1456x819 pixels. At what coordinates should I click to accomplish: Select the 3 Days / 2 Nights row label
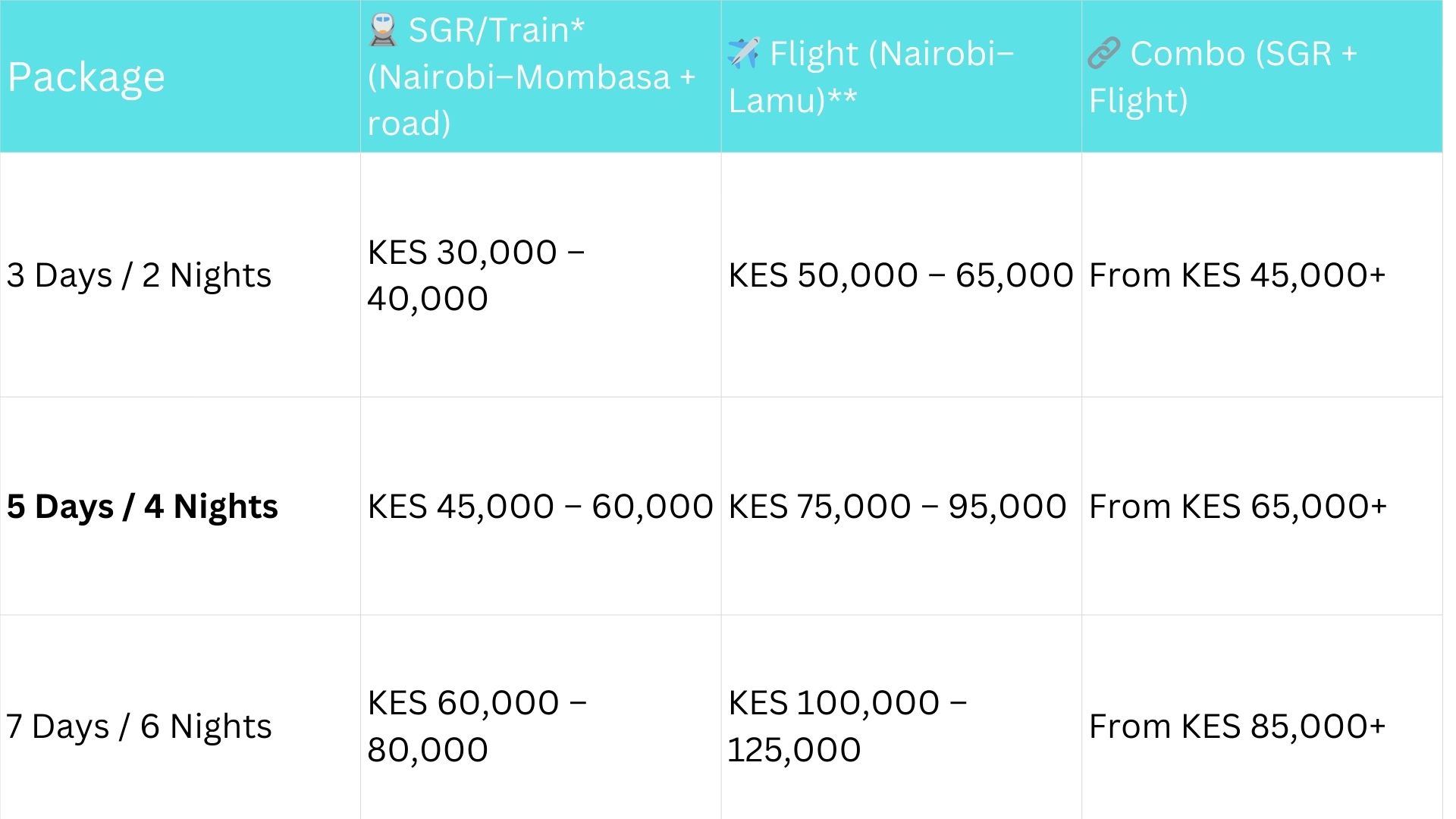pyautogui.click(x=139, y=275)
